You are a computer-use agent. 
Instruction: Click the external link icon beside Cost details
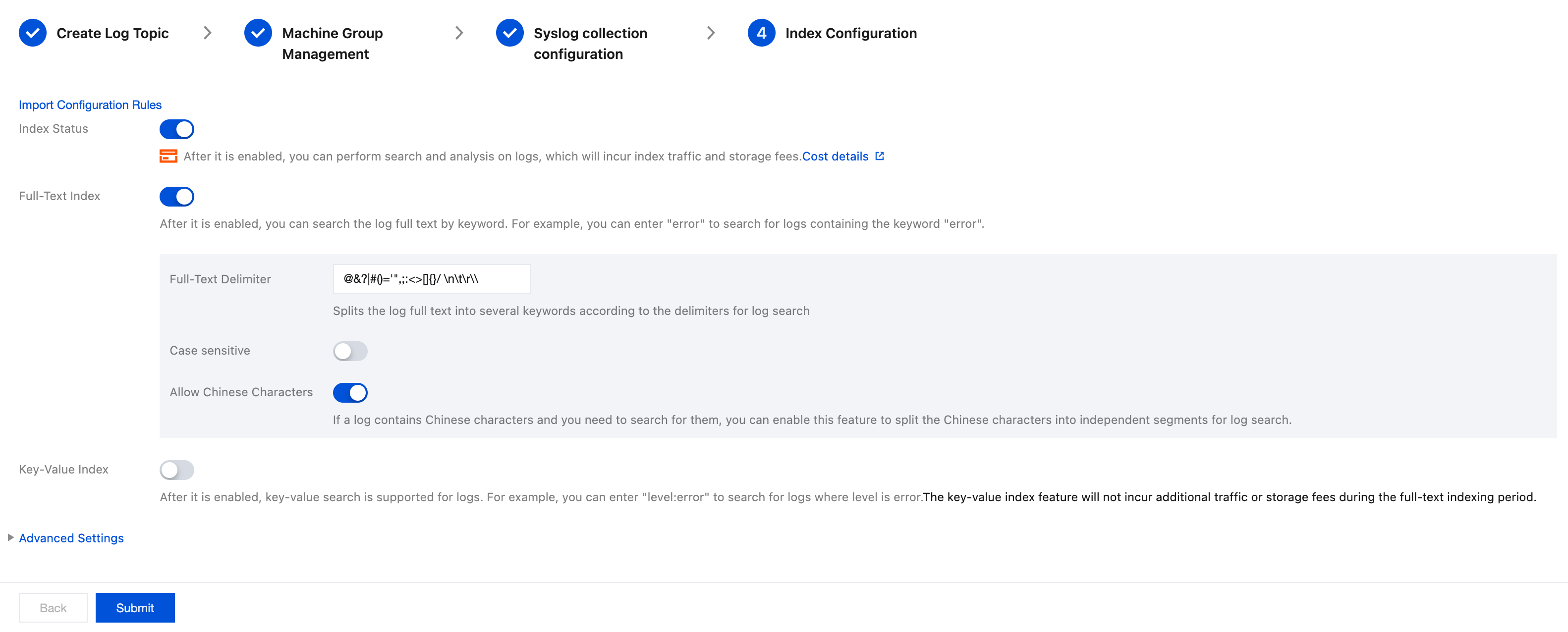880,157
